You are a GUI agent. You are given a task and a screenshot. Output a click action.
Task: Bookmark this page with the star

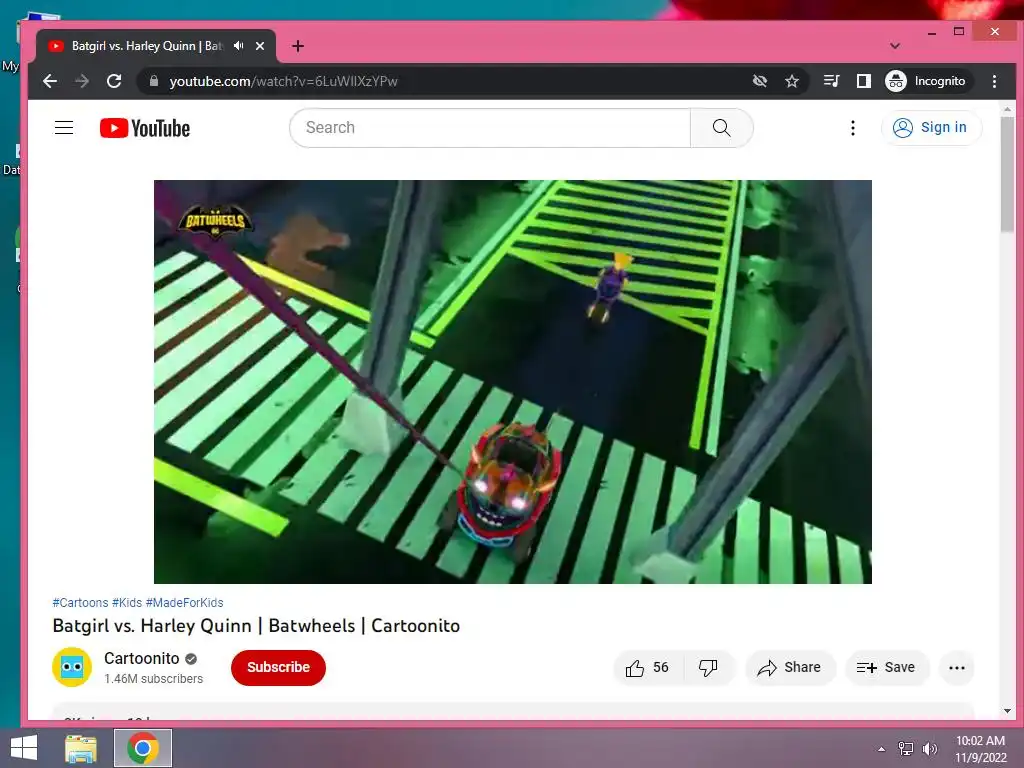coord(792,81)
